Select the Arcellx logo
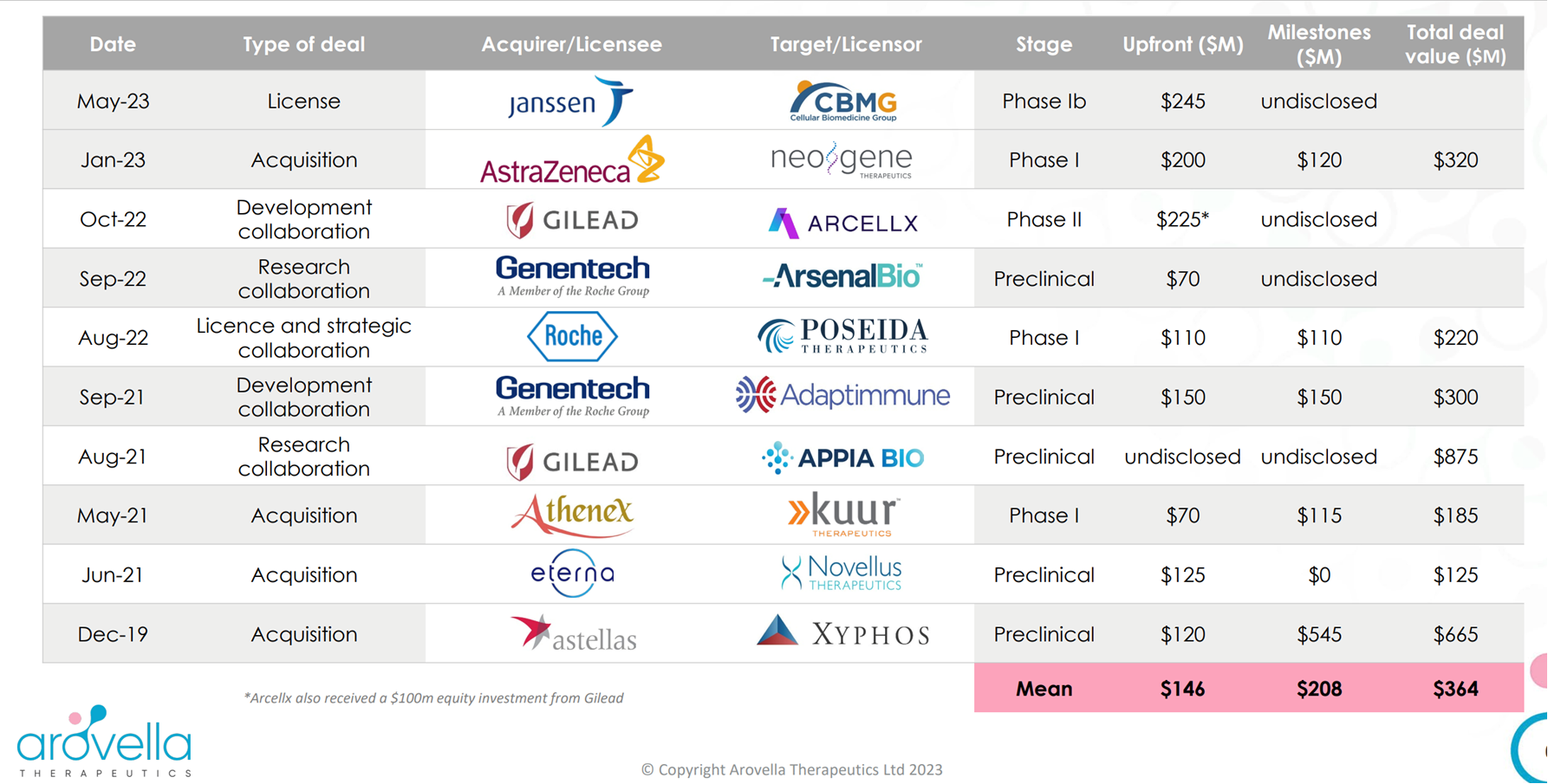 point(842,223)
